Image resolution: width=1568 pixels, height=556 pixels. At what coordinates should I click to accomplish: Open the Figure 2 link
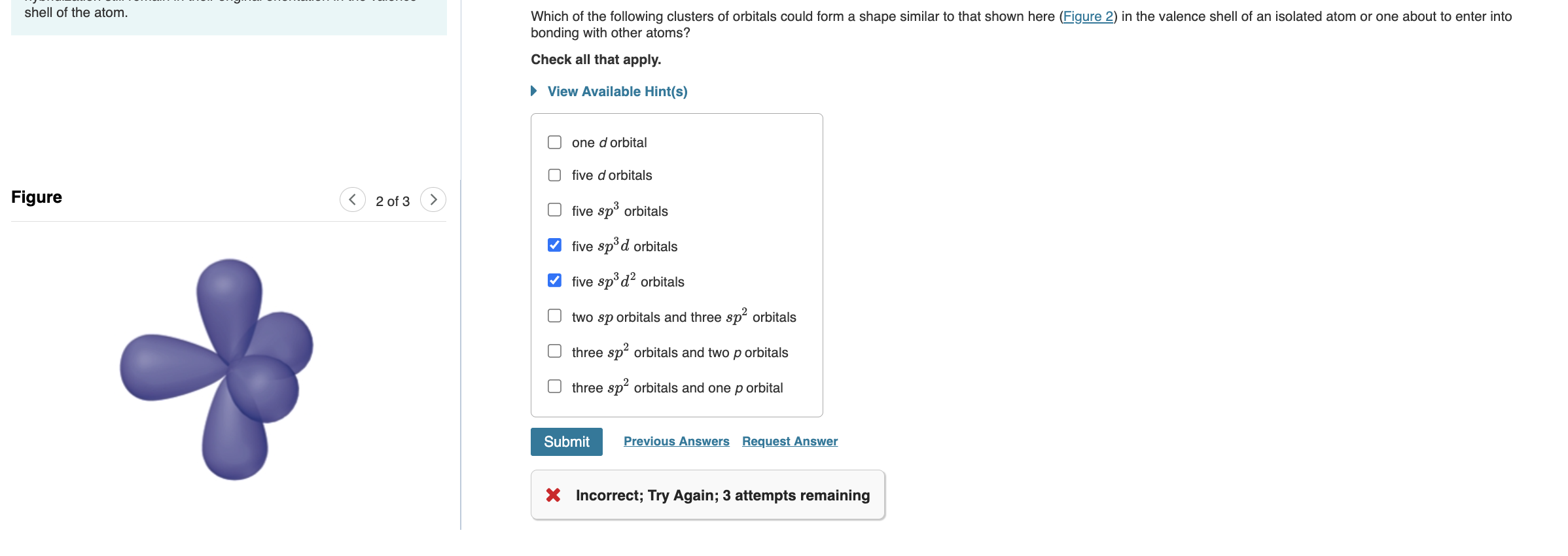1088,17
